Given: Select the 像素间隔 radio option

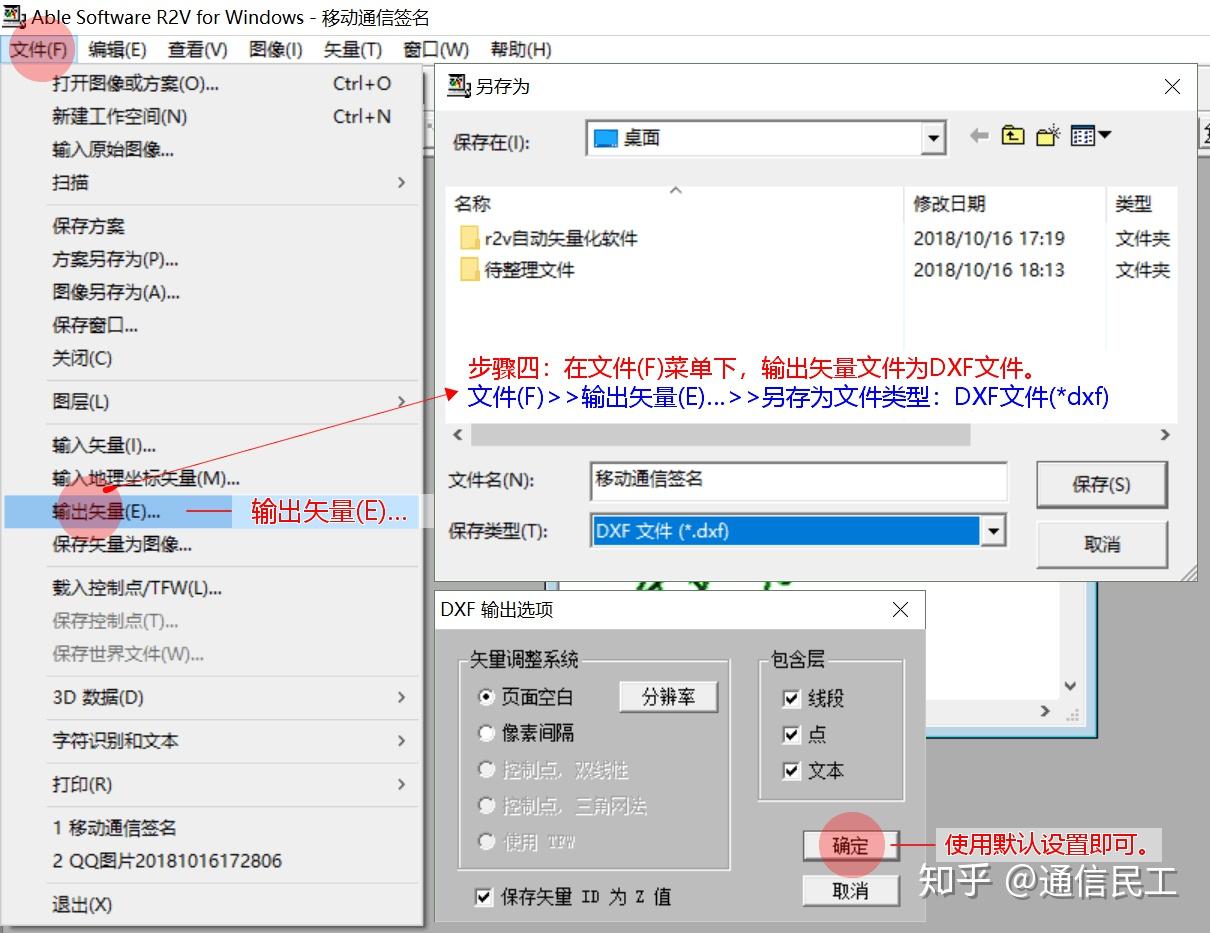Looking at the screenshot, I should pos(487,733).
